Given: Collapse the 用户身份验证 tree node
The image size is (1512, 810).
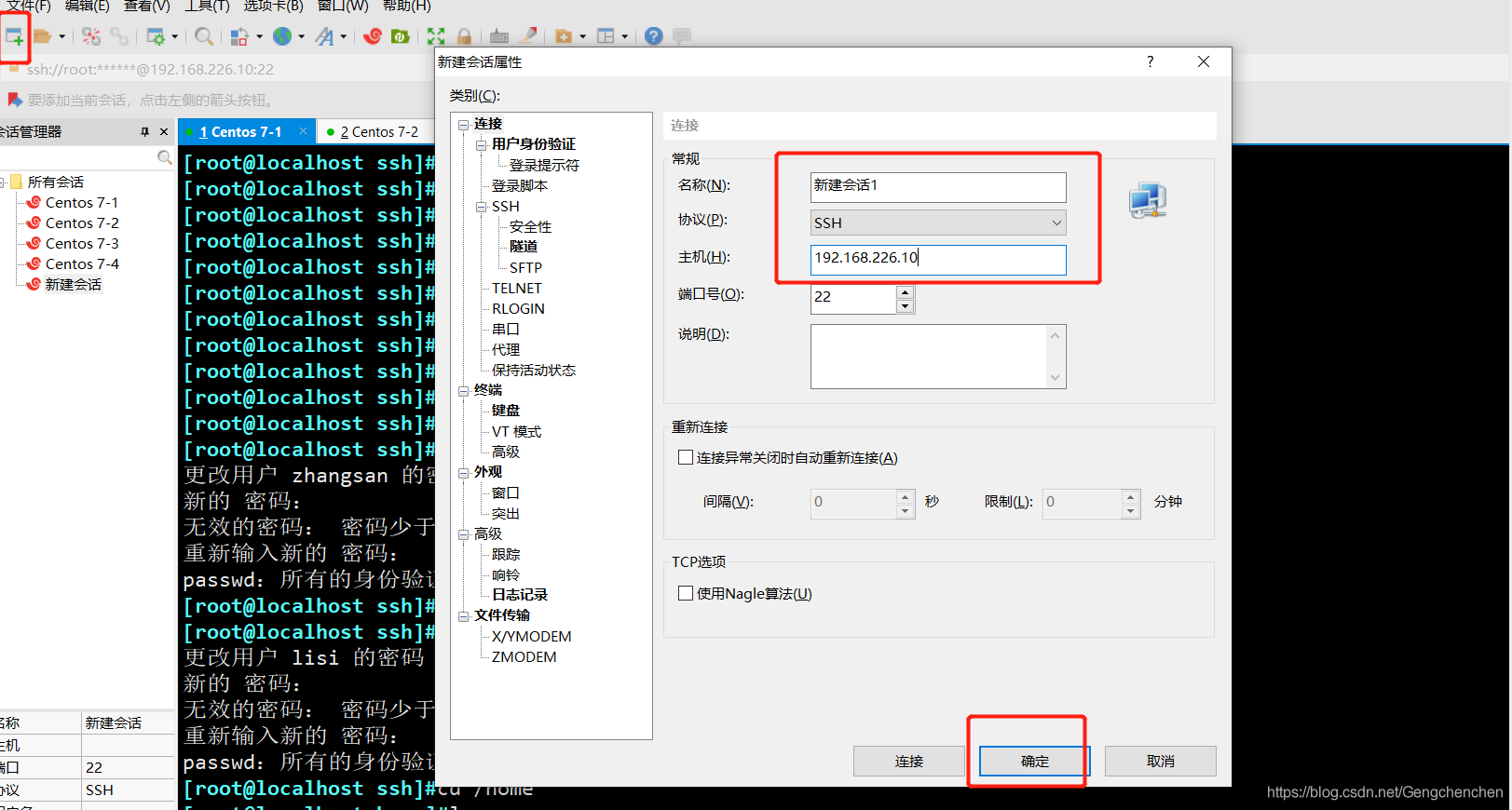Looking at the screenshot, I should point(482,144).
